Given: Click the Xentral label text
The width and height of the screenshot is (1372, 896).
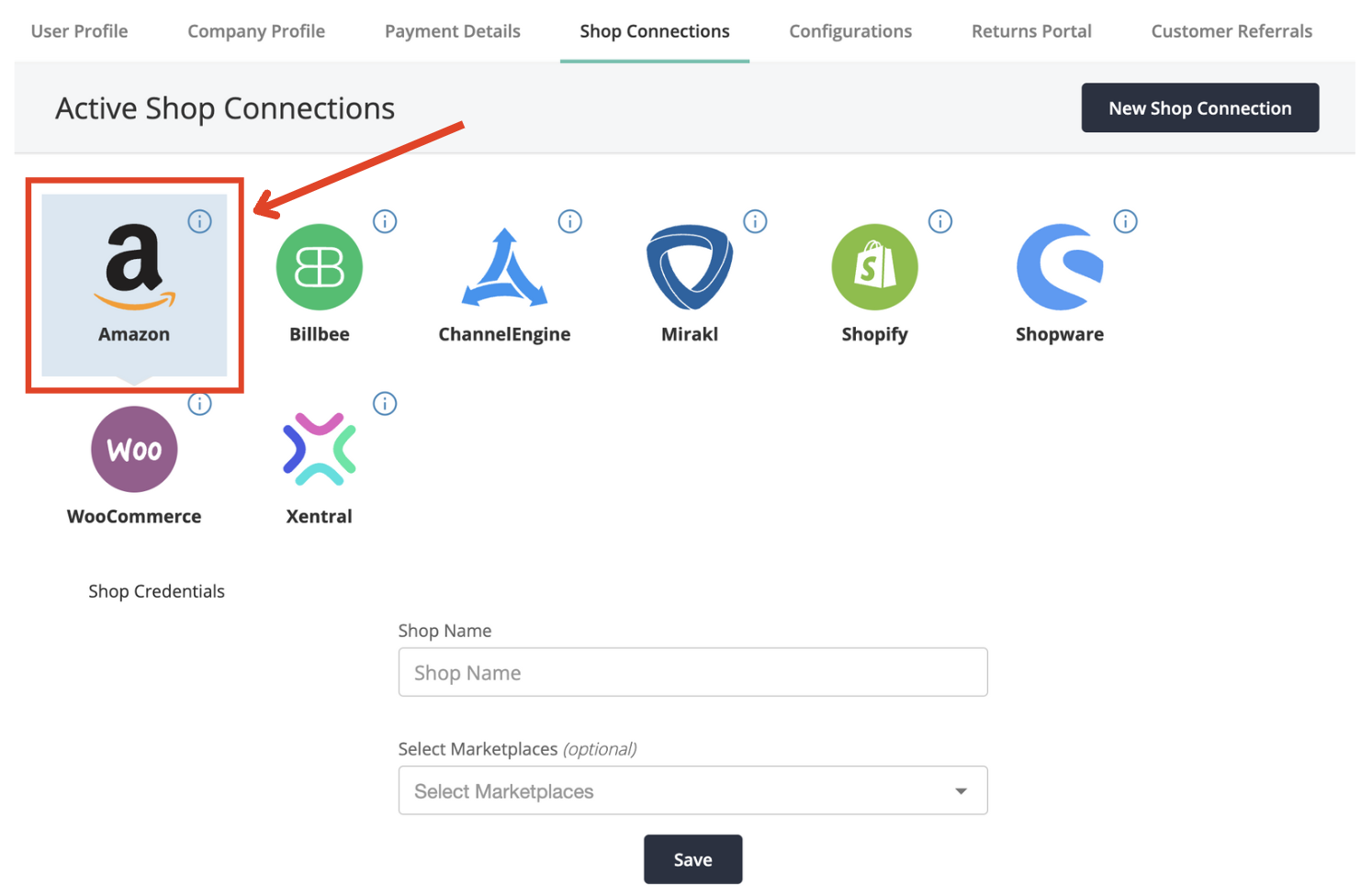Looking at the screenshot, I should [x=320, y=516].
